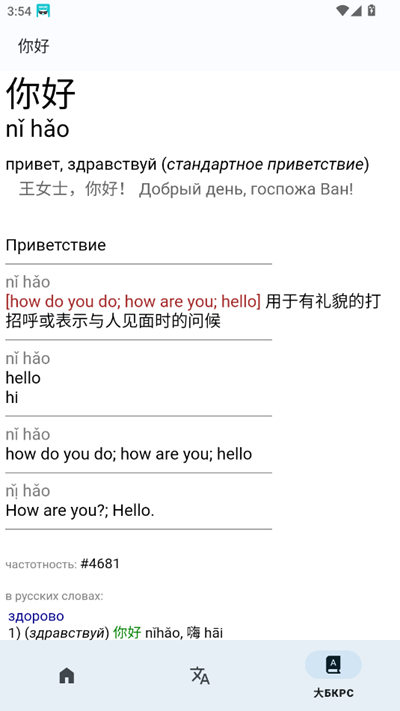The height and width of the screenshot is (711, 400).
Task: Open the здорово word link
Action: tap(36, 616)
